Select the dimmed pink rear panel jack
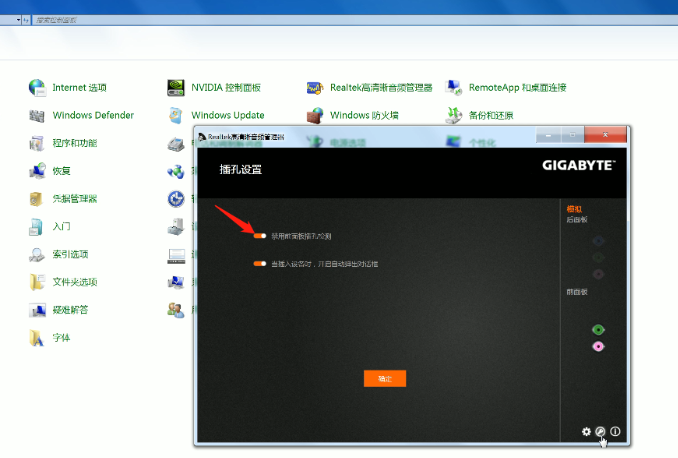The width and height of the screenshot is (678, 458). 598,274
